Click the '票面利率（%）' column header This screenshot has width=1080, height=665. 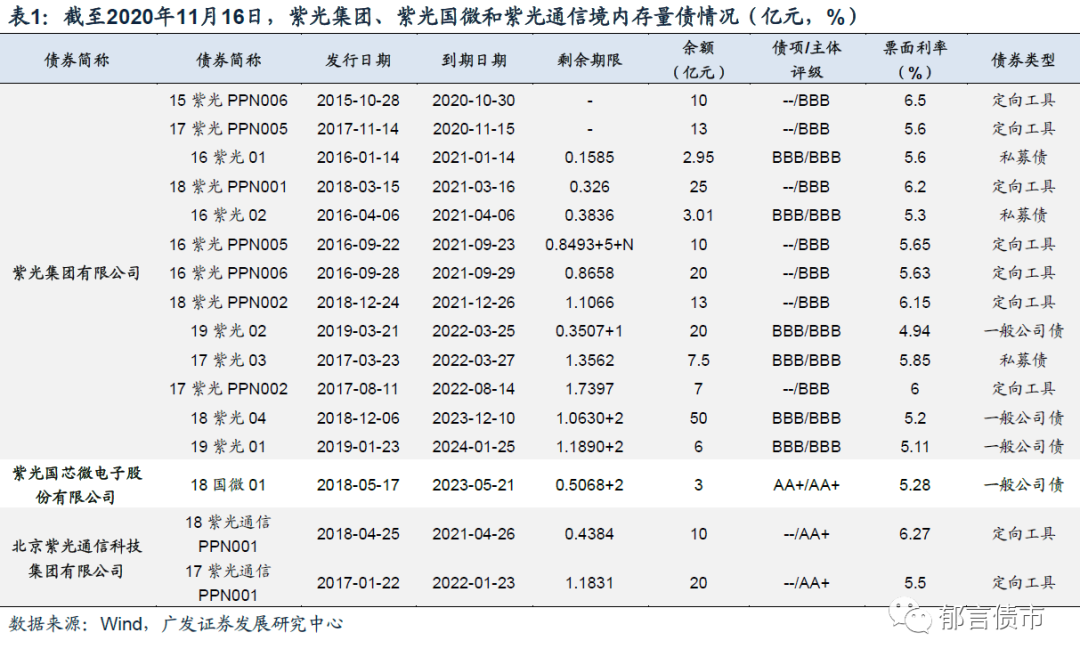(x=915, y=60)
